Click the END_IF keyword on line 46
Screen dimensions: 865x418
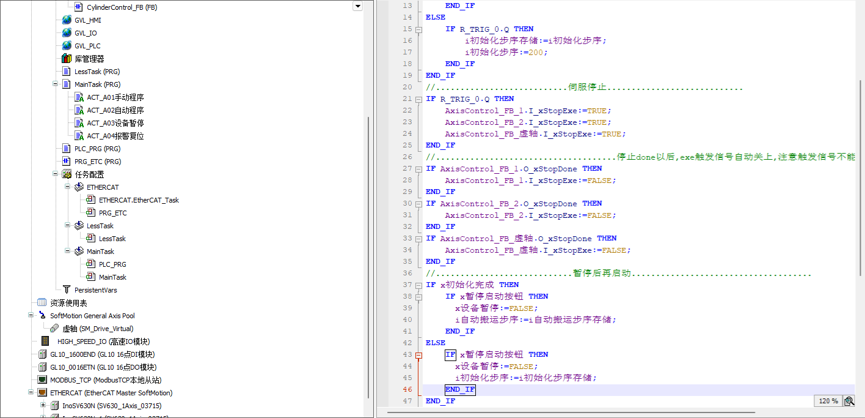[460, 390]
